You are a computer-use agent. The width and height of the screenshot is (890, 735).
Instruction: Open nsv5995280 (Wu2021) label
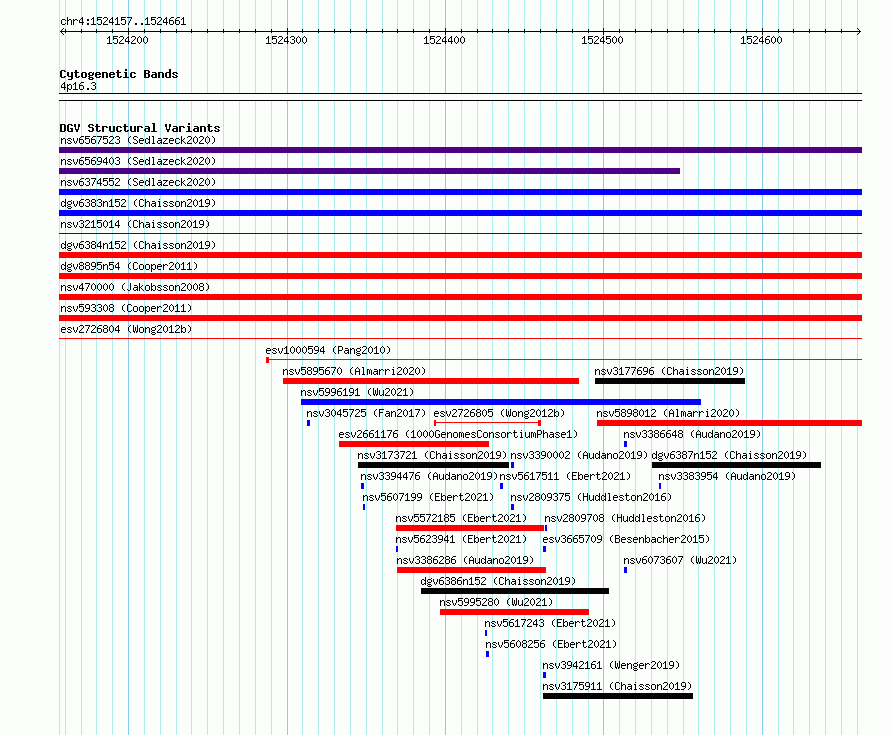(x=496, y=602)
